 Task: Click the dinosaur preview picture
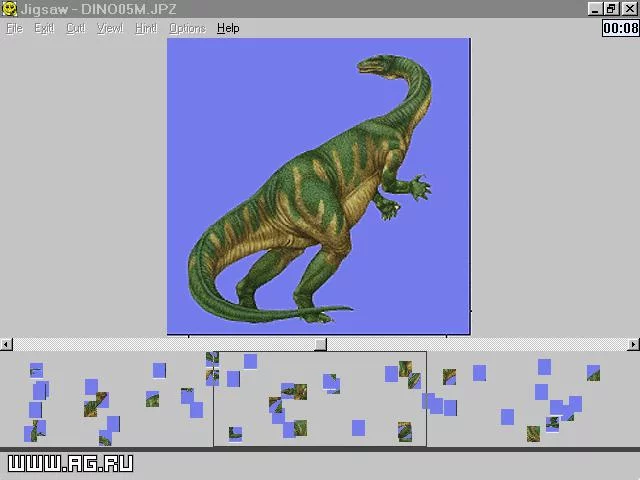pos(318,186)
